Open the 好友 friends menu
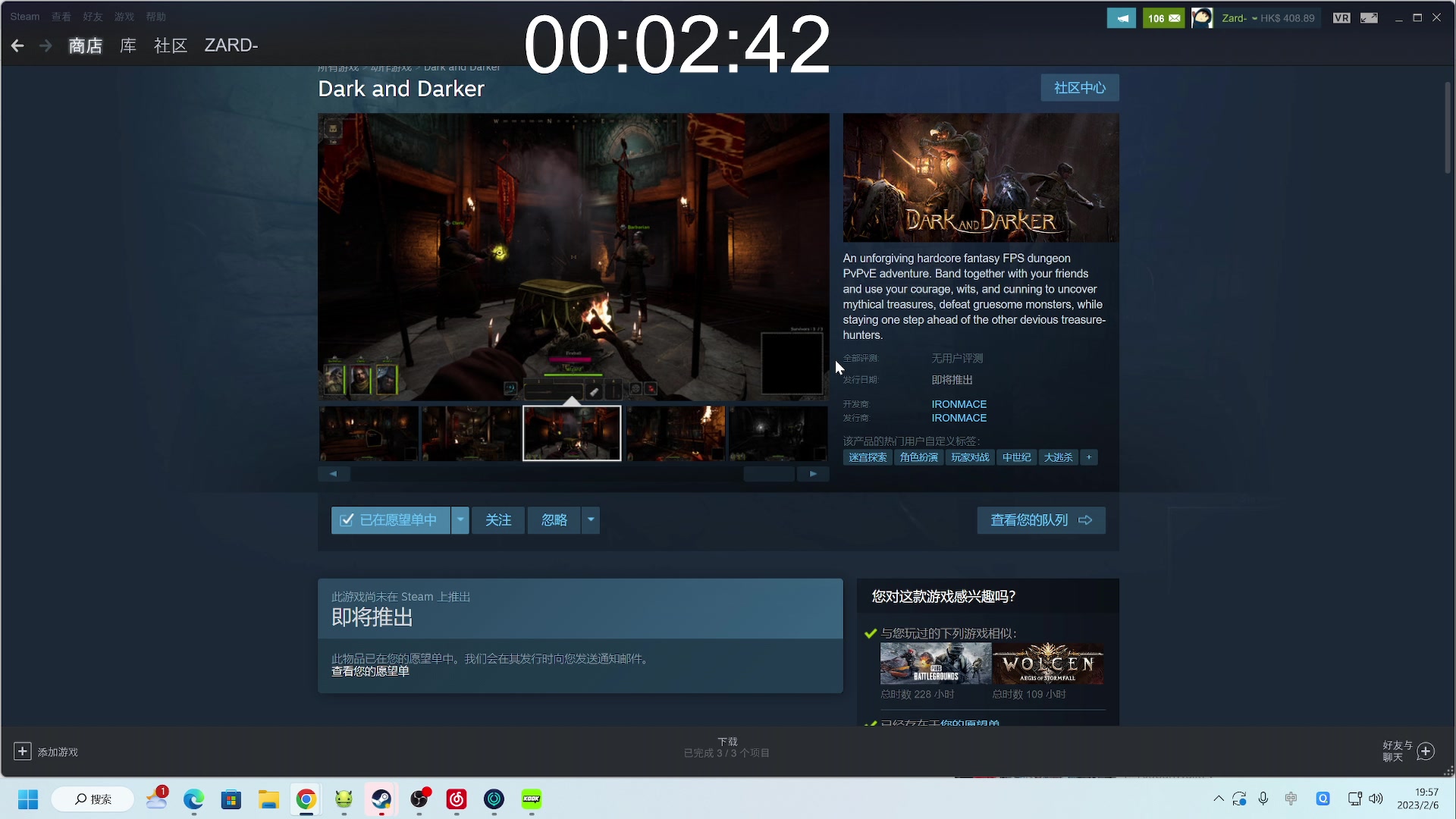 coord(93,17)
